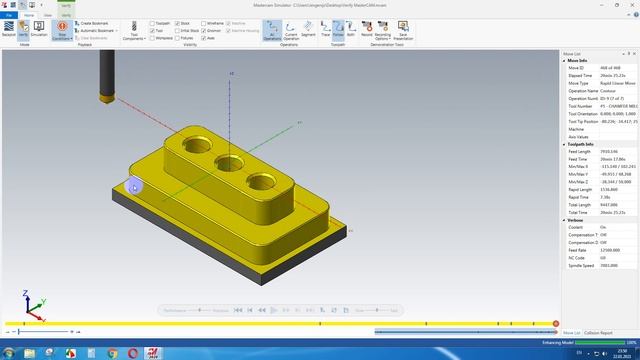This screenshot has width=640, height=360.
Task: Click the Quick Access Verify icon in title bar
Action: click(x=22, y=5)
